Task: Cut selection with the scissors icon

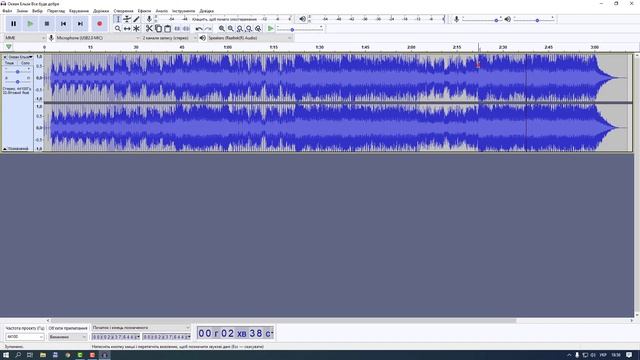Action: [x=149, y=29]
